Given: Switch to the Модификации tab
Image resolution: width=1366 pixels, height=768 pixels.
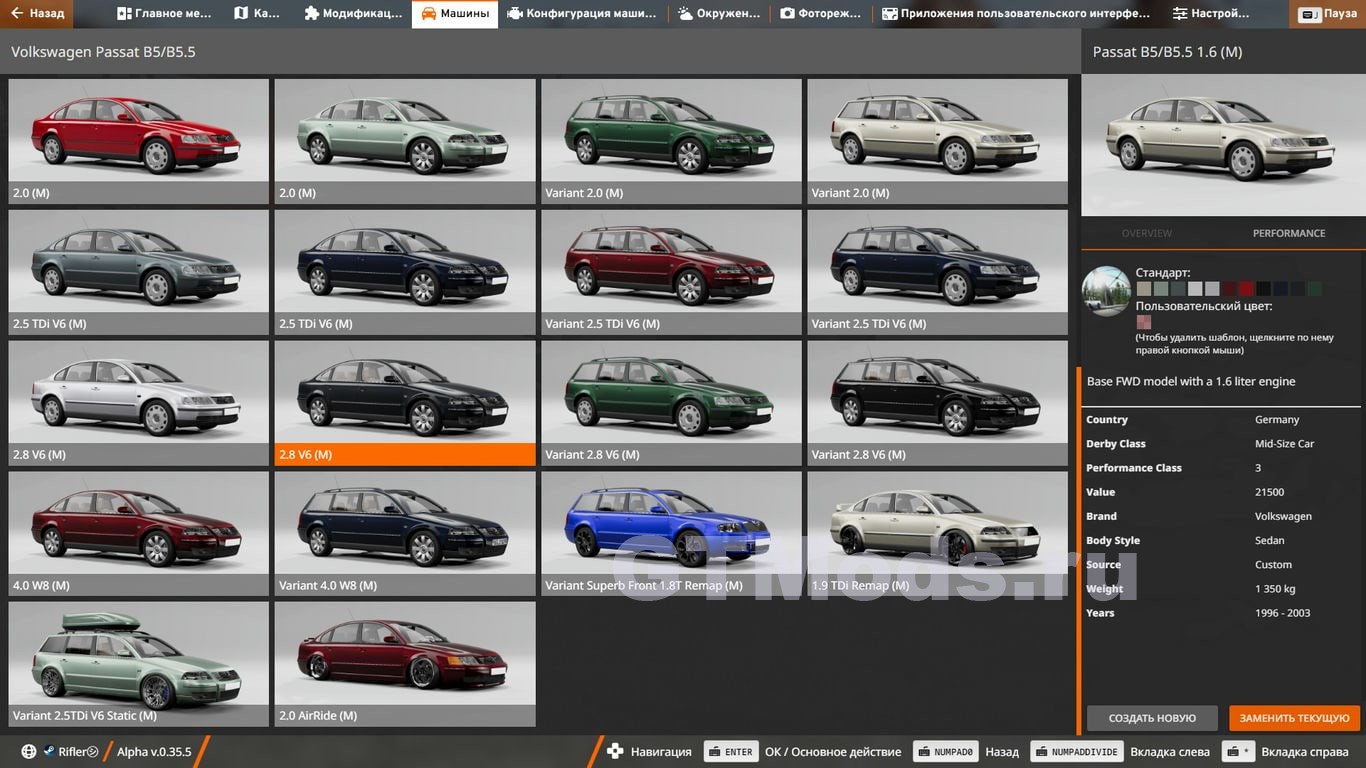Looking at the screenshot, I should (x=353, y=14).
